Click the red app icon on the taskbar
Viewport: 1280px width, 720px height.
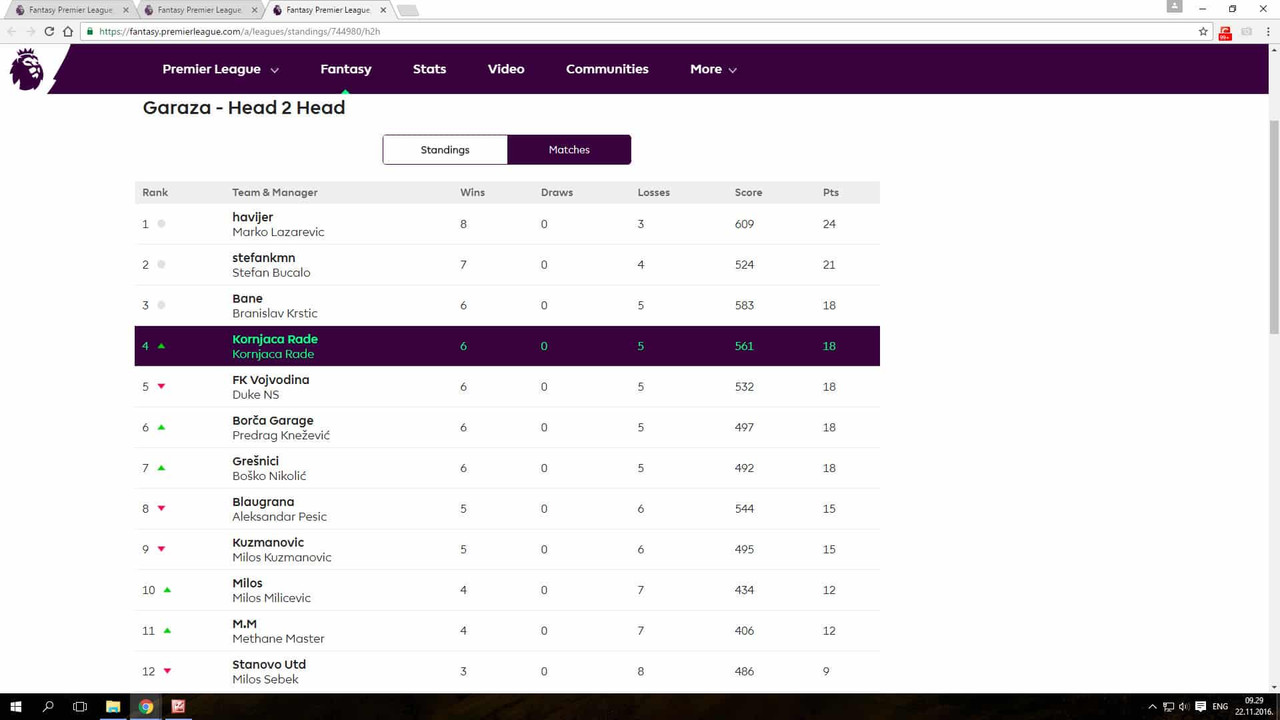click(178, 706)
